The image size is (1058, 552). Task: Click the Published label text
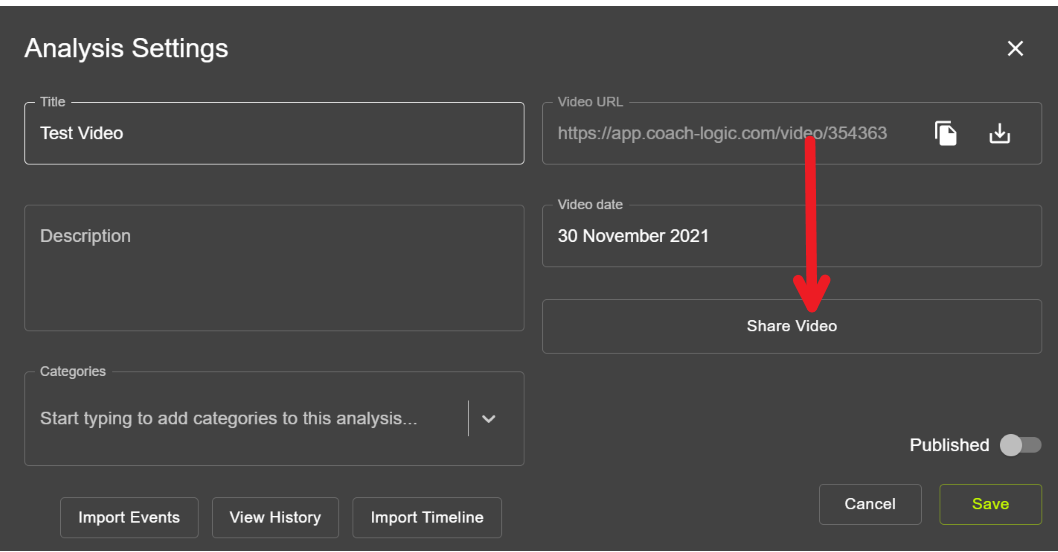point(948,445)
